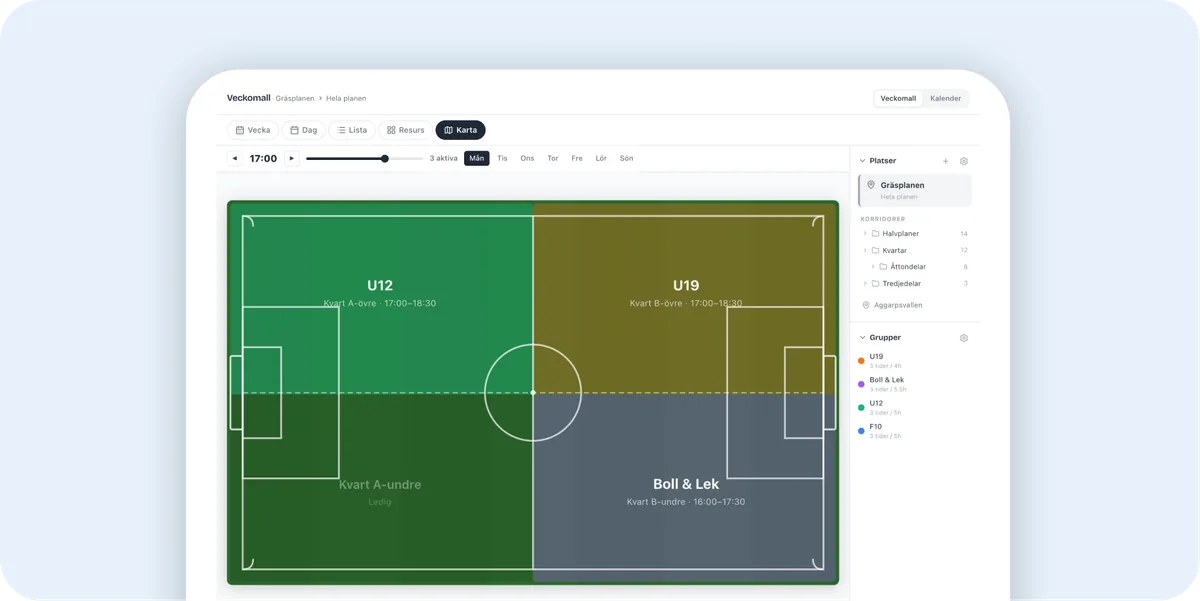Click the Gräsplanen pin icon

(871, 185)
